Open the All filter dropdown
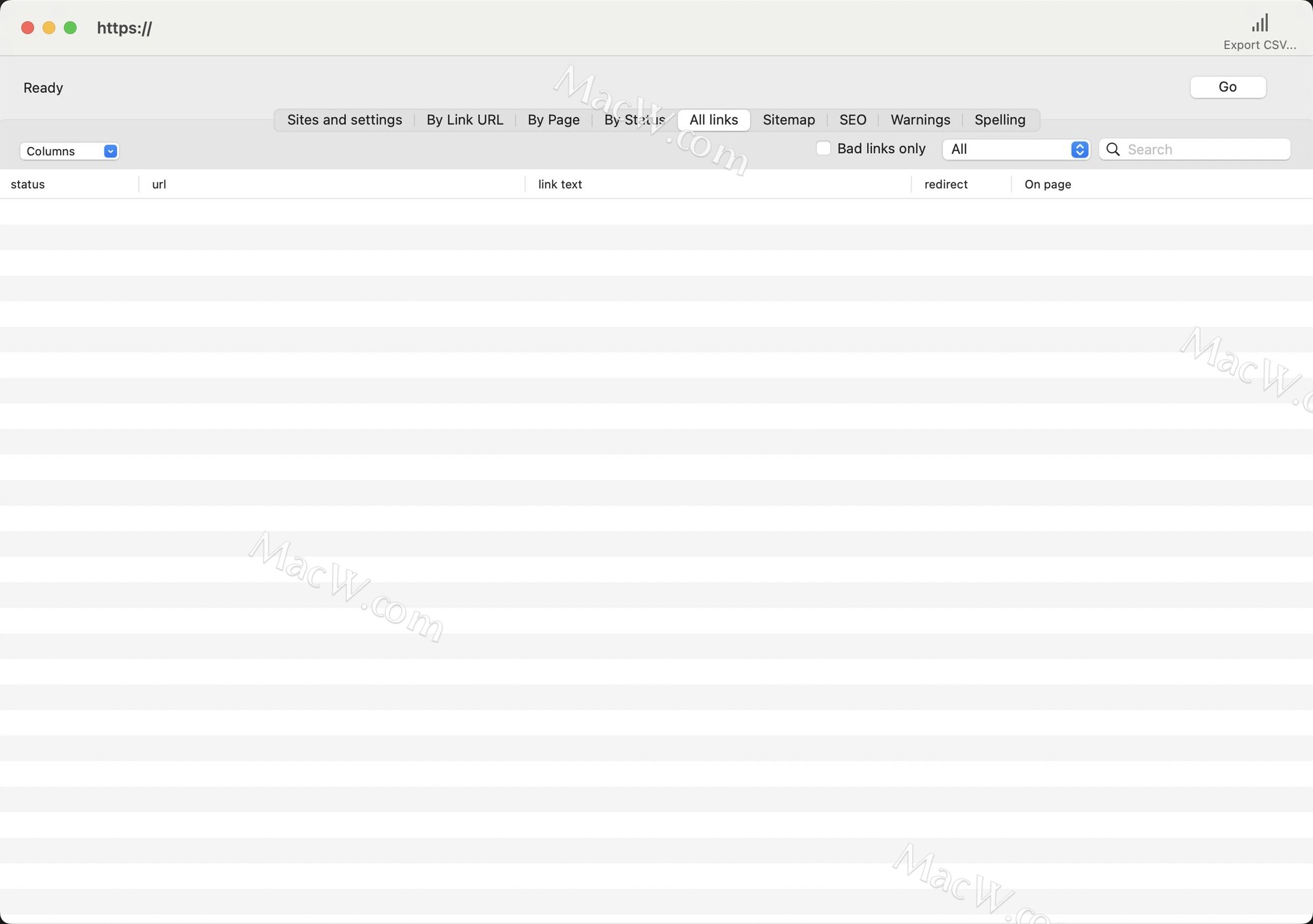This screenshot has width=1313, height=924. [x=1016, y=149]
